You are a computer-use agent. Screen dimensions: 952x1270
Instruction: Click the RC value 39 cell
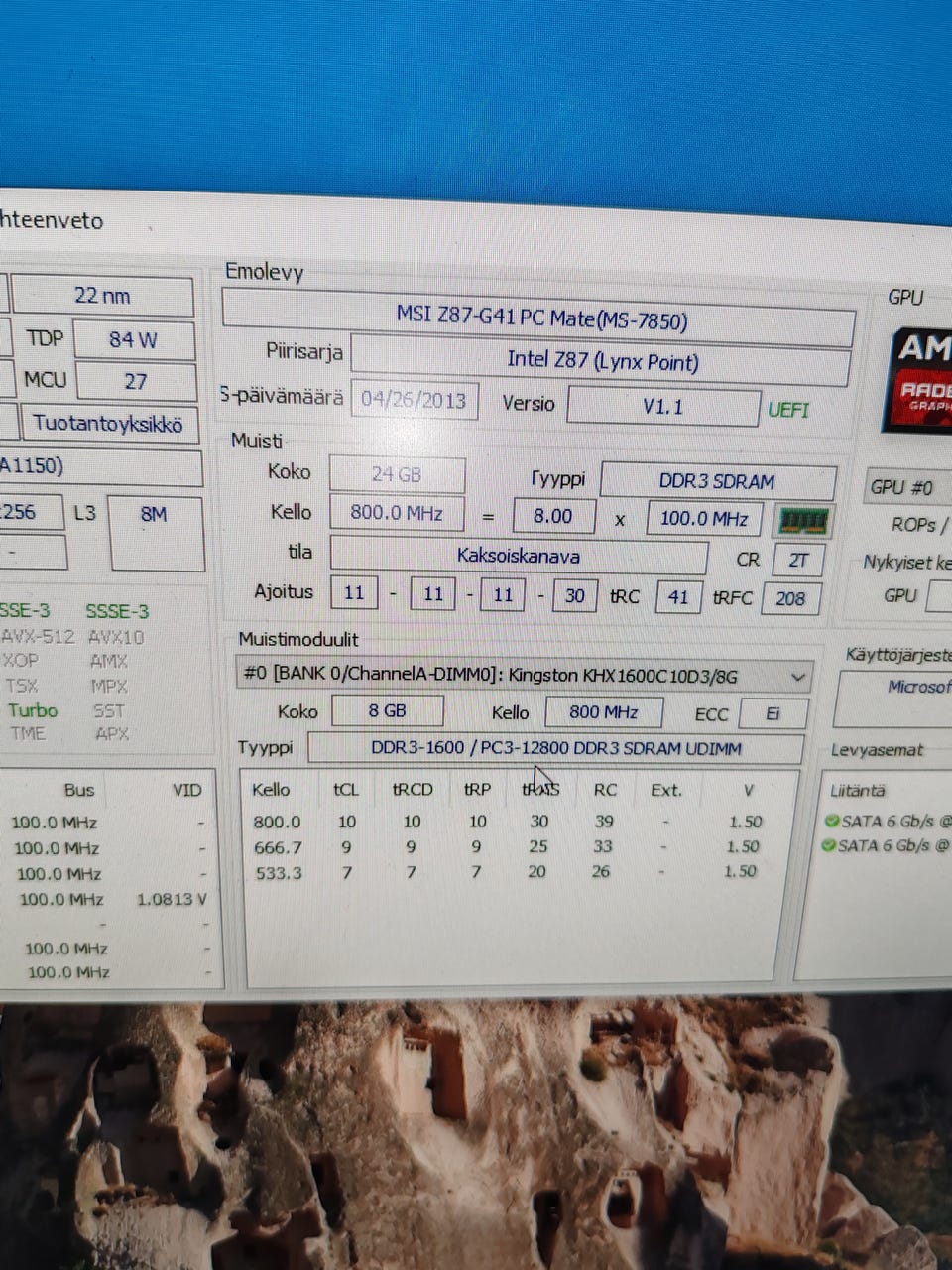(604, 822)
